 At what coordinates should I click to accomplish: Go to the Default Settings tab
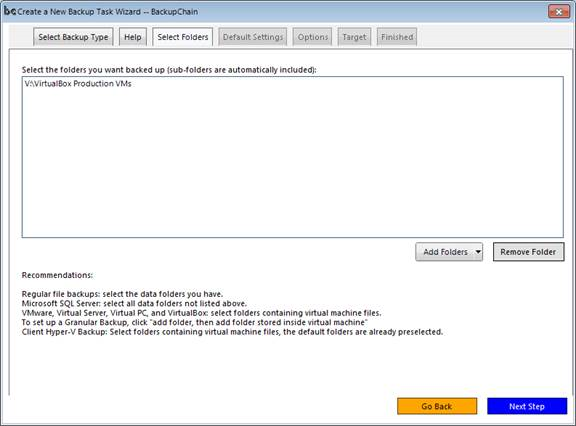pos(253,37)
